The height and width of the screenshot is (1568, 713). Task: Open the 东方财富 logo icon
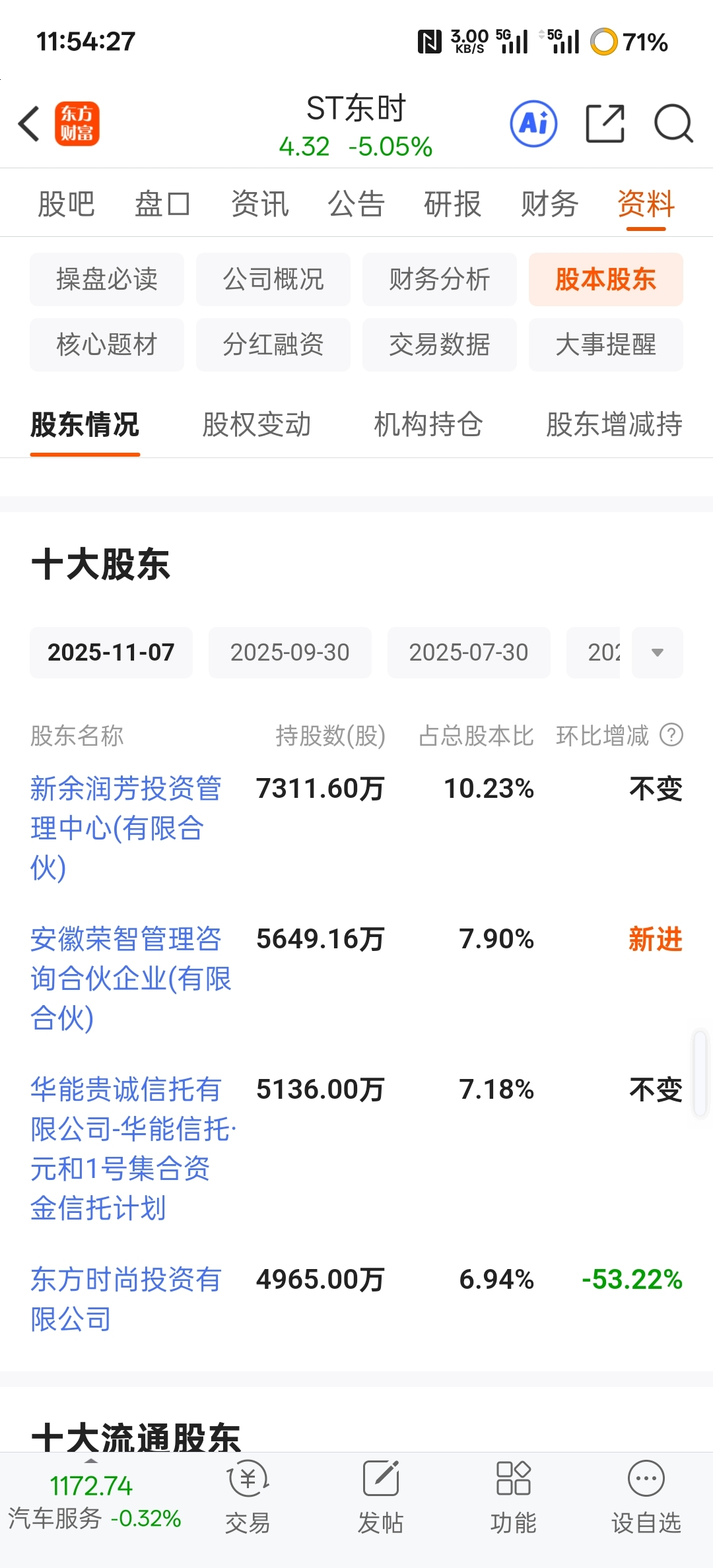[77, 123]
